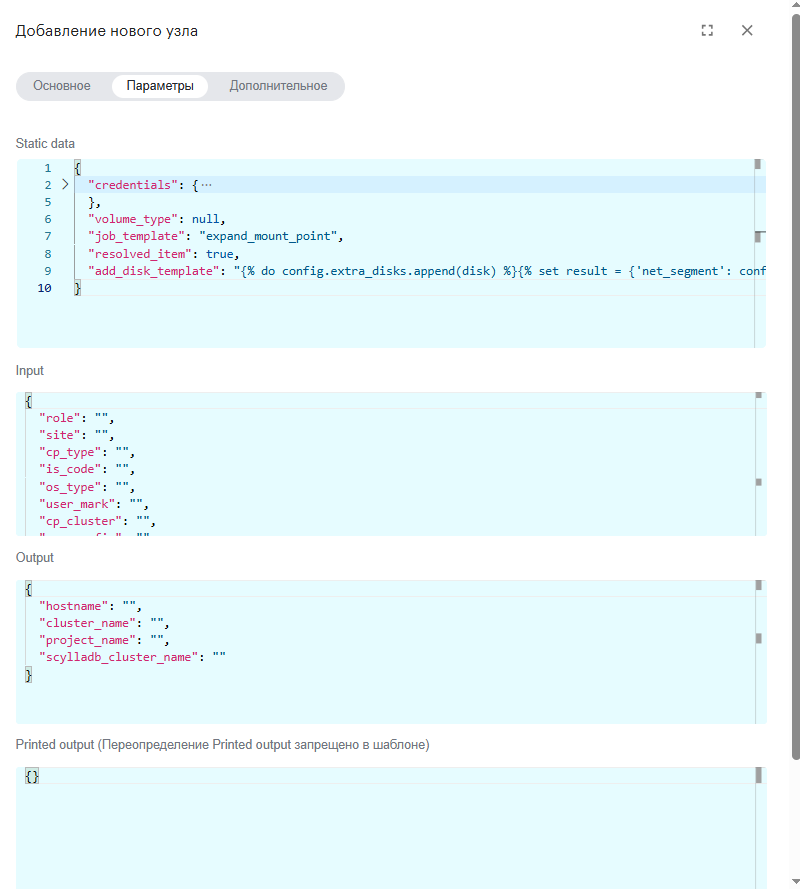800x889 pixels.
Task: Click the "job_template" key
Action: [136, 236]
